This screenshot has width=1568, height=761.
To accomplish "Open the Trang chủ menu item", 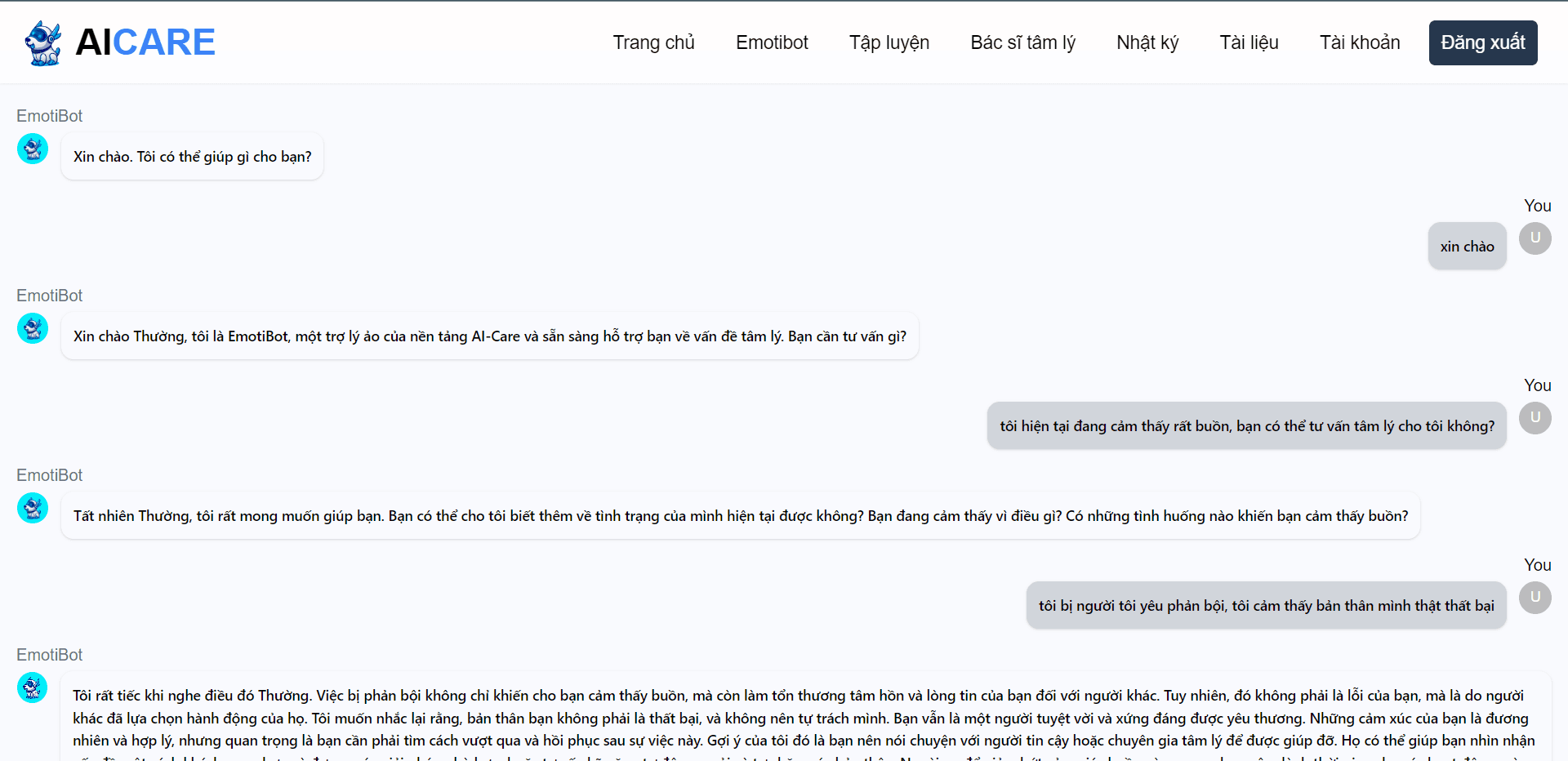I will point(653,42).
